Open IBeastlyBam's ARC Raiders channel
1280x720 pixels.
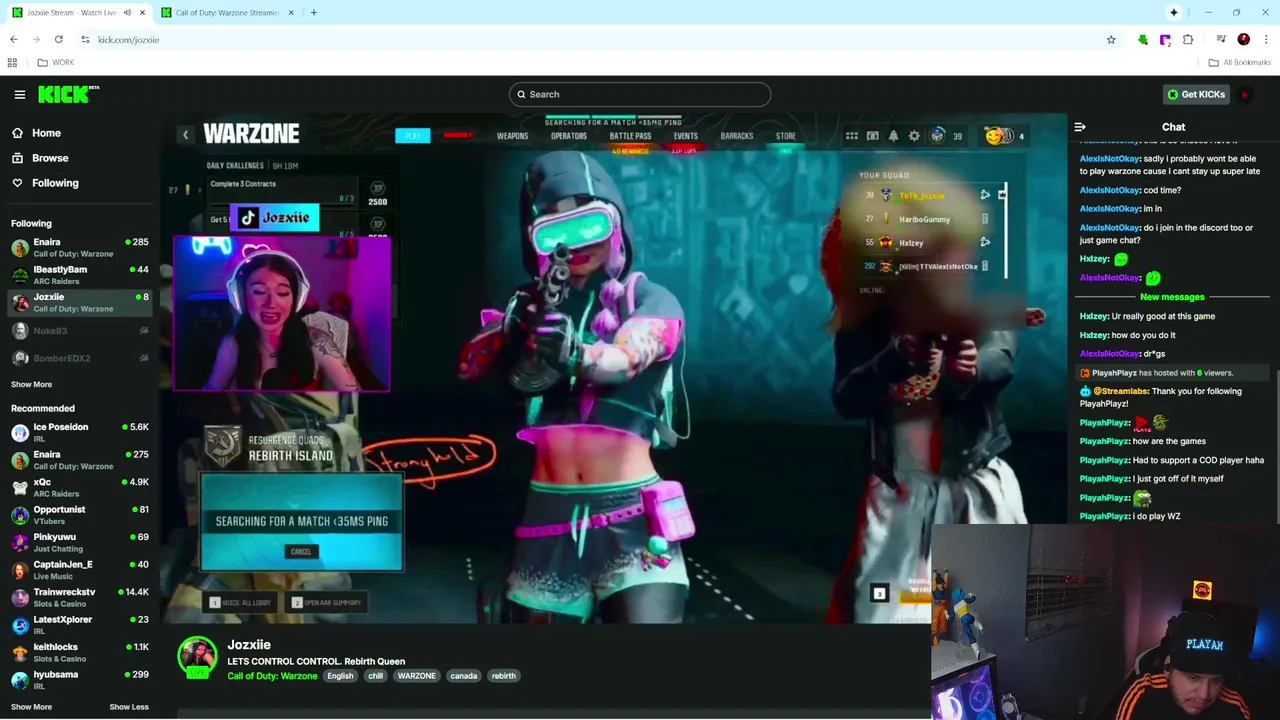[x=80, y=275]
